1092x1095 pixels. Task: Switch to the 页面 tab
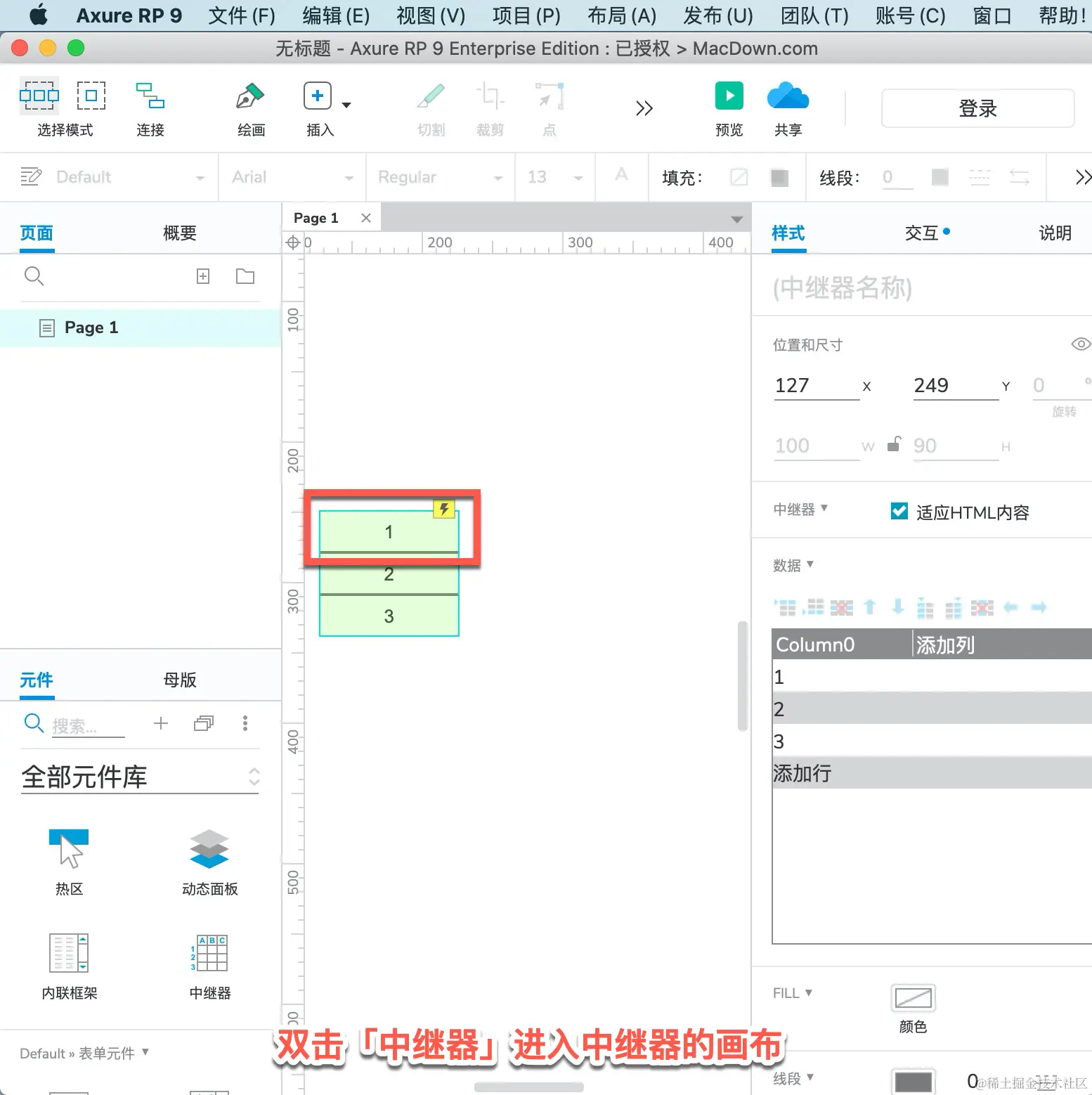tap(37, 233)
